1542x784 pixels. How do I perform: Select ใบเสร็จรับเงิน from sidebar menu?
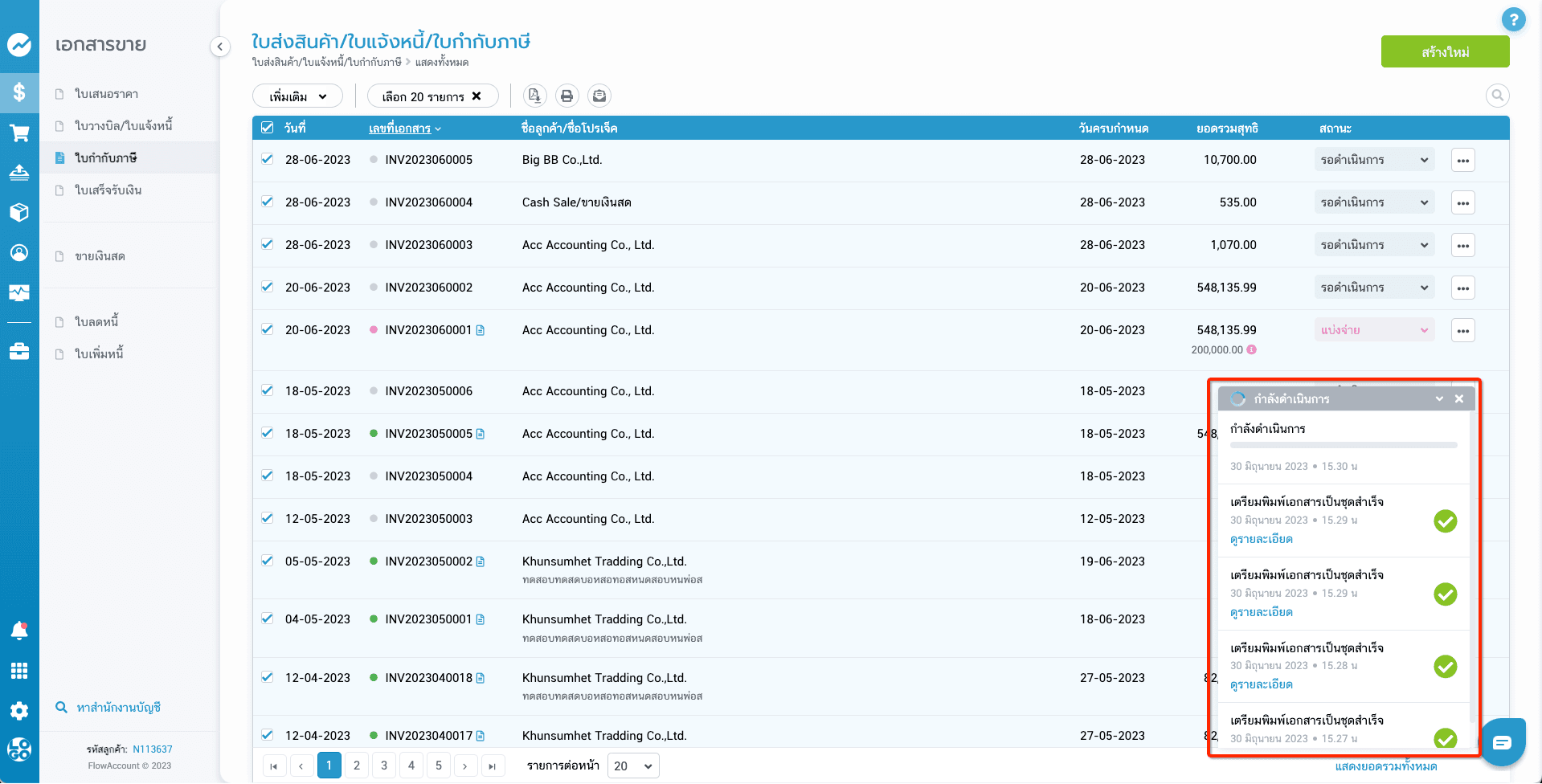click(108, 190)
